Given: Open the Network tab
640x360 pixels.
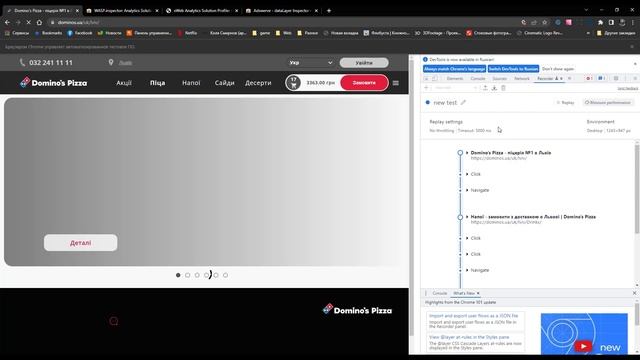Looking at the screenshot, I should pyautogui.click(x=522, y=78).
